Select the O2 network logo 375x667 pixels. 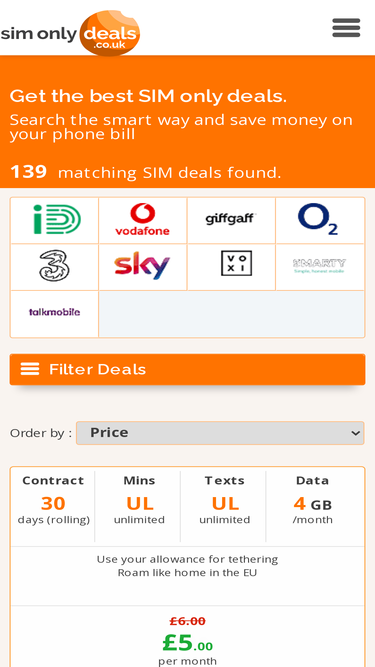pos(320,220)
